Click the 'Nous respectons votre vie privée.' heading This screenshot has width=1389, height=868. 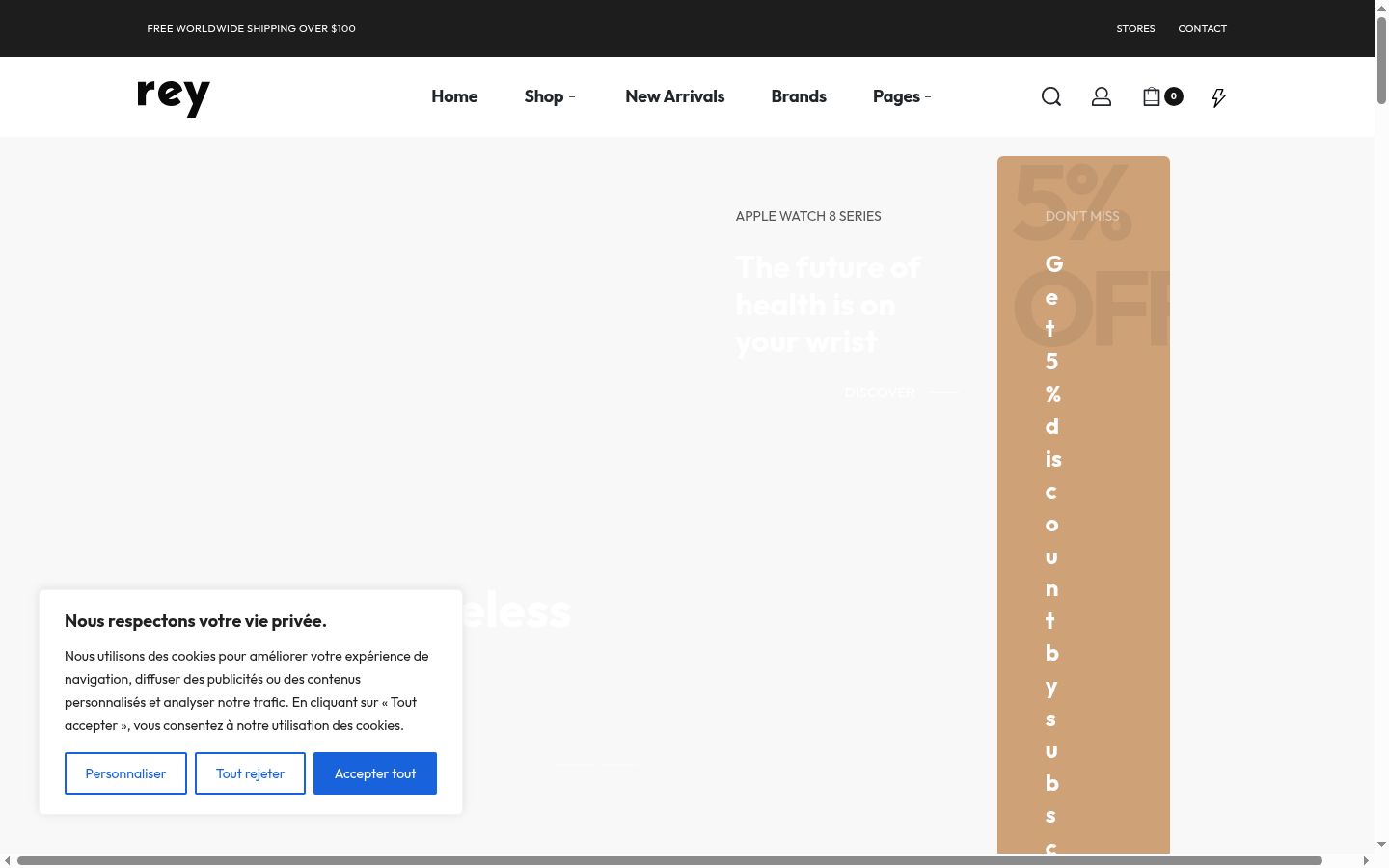tap(196, 621)
